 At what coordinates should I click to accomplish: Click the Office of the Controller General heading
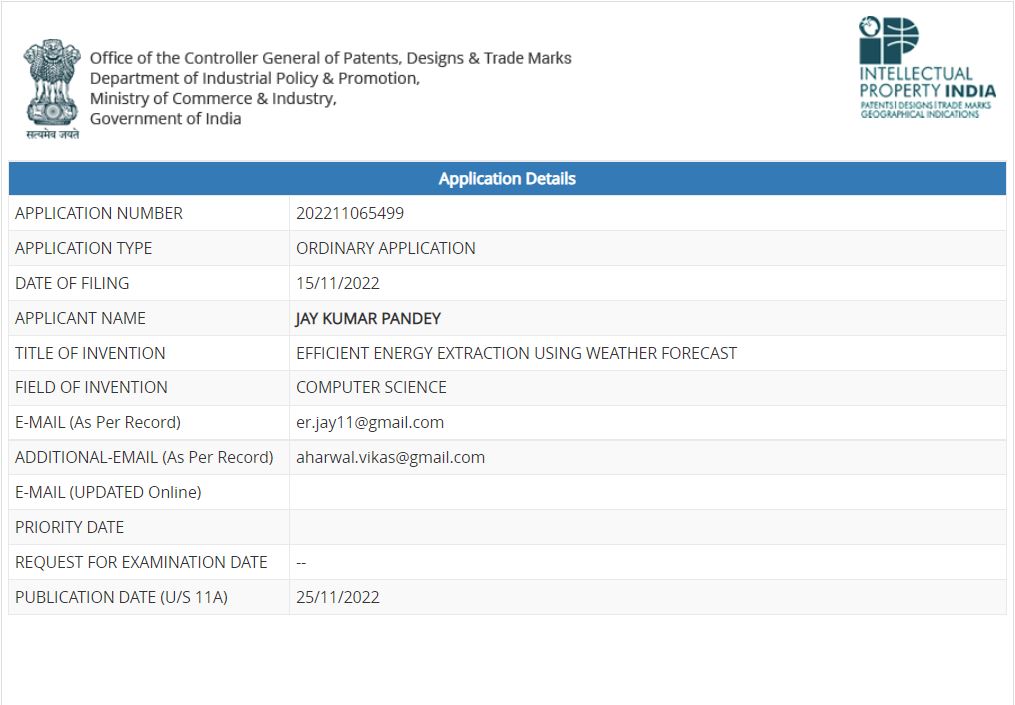click(330, 58)
